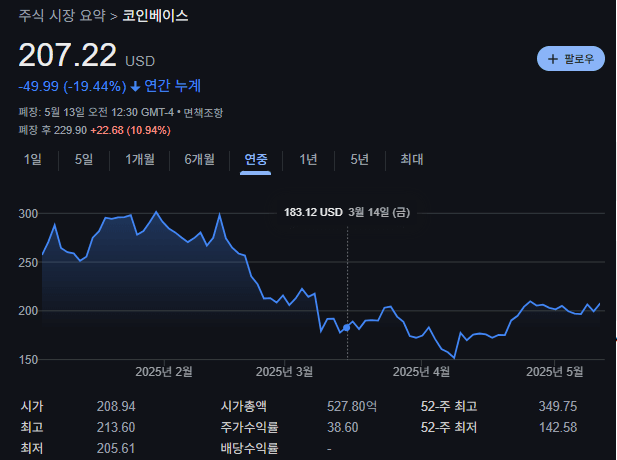Viewport: 617px width, 460px height.
Task: Click the 주식 시장 요약 breadcrumb link
Action: pos(61,16)
